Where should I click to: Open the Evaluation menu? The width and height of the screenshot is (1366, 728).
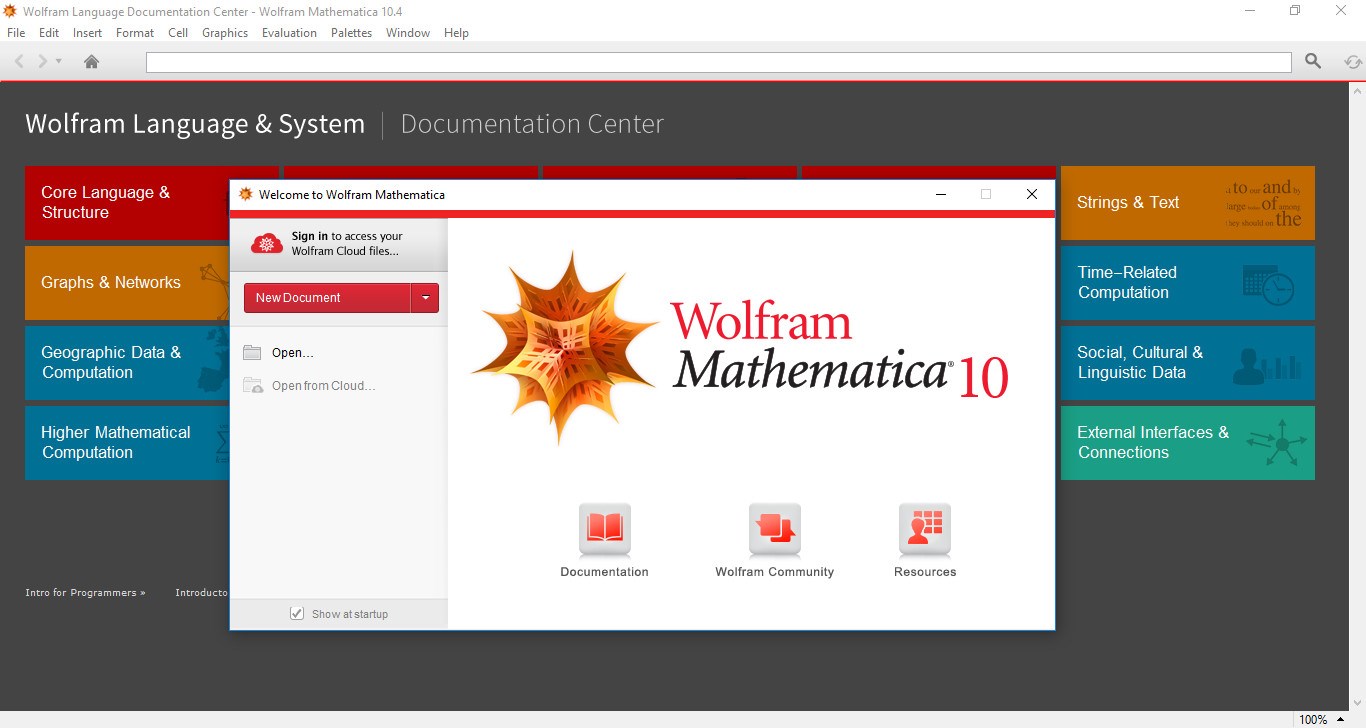pos(289,33)
